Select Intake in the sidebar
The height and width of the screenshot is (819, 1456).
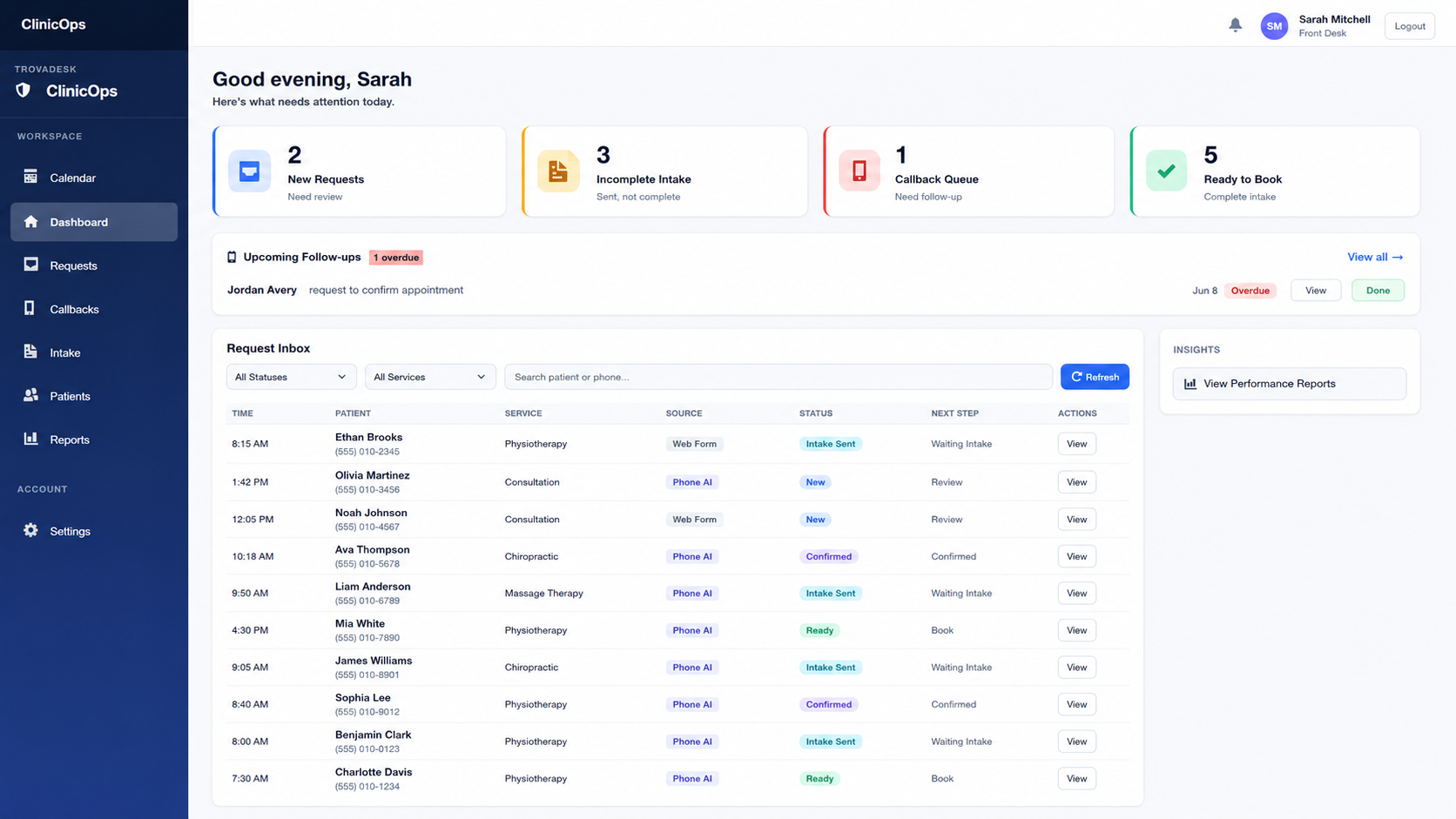click(94, 352)
